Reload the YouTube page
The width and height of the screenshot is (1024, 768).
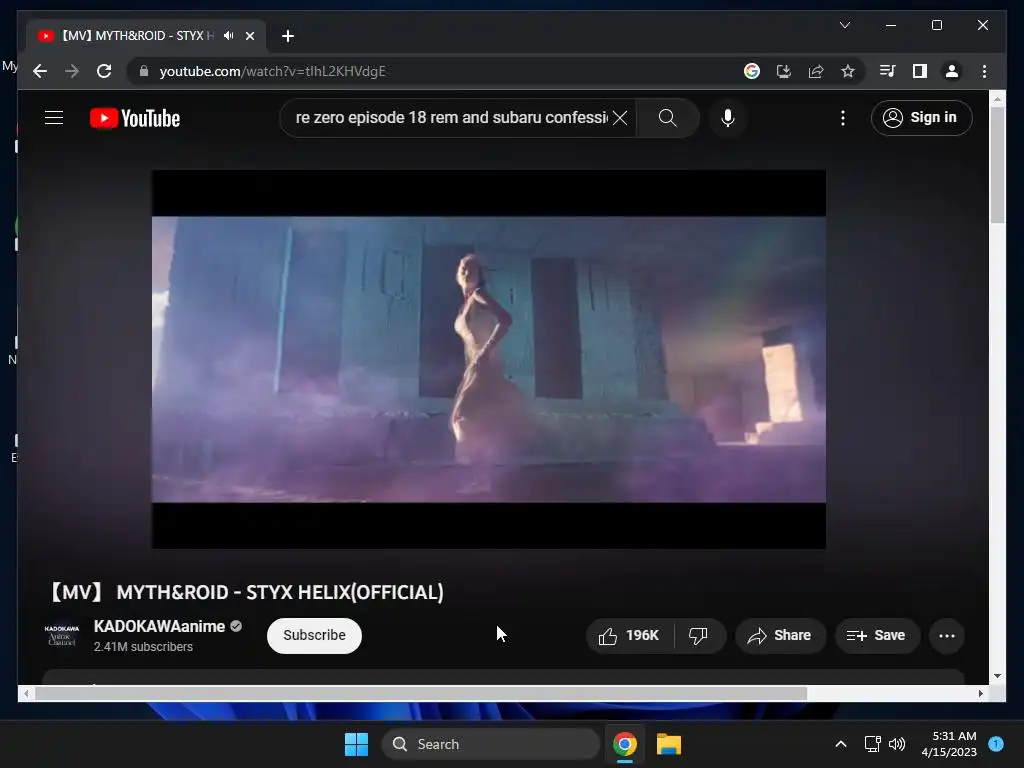(x=104, y=71)
